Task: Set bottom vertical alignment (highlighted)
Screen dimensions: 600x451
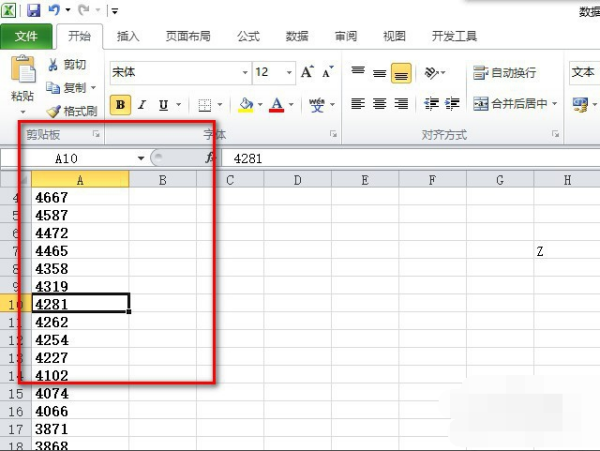Action: [x=401, y=73]
